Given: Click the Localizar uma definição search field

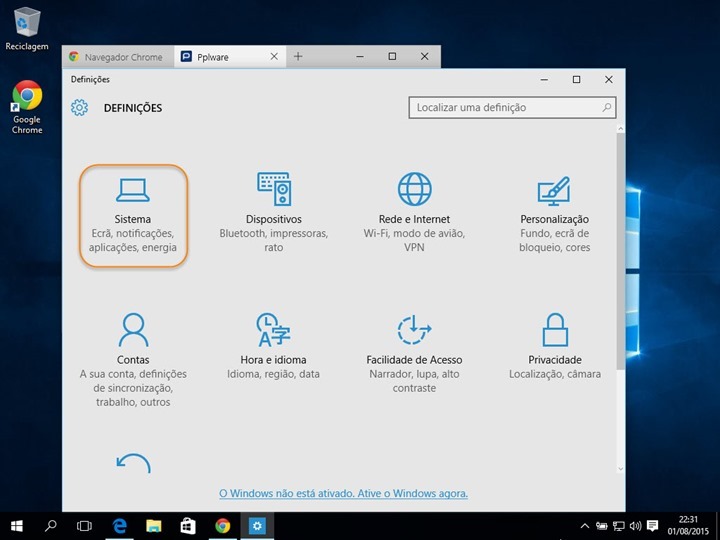Looking at the screenshot, I should (505, 107).
